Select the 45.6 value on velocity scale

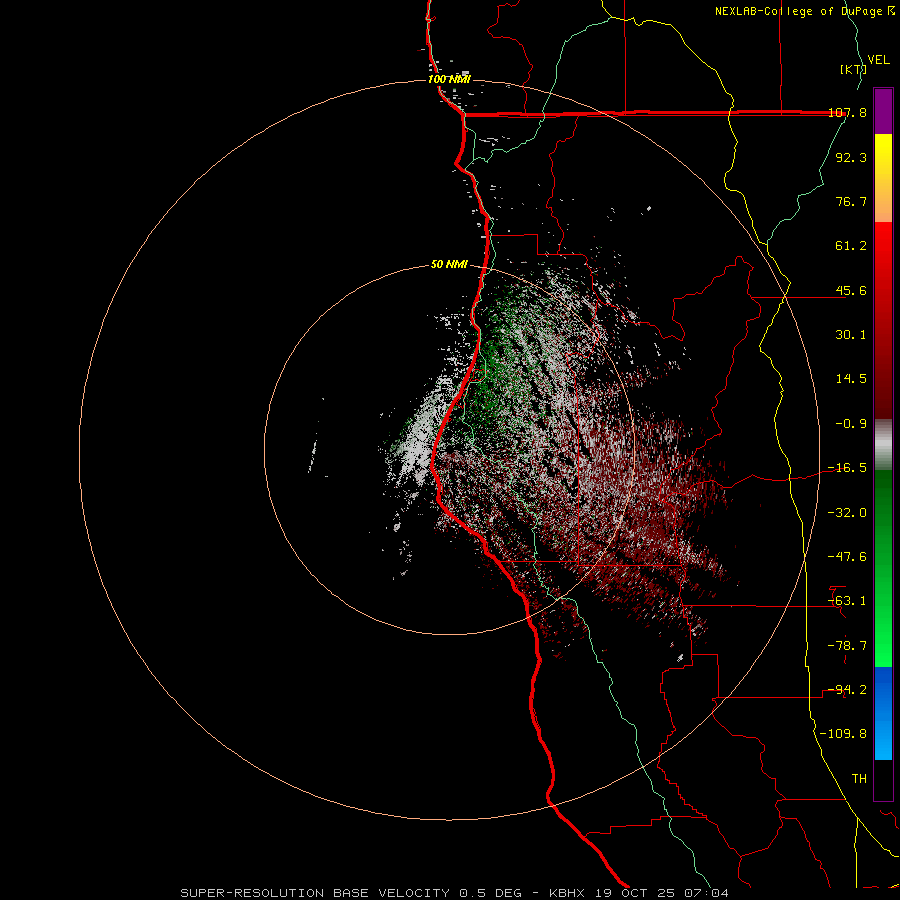click(x=851, y=290)
